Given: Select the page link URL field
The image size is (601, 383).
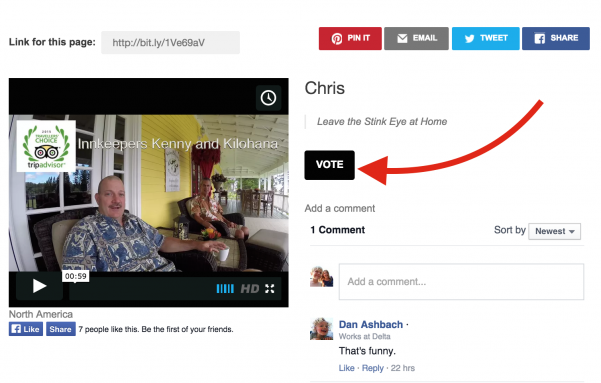Looking at the screenshot, I should (x=171, y=42).
